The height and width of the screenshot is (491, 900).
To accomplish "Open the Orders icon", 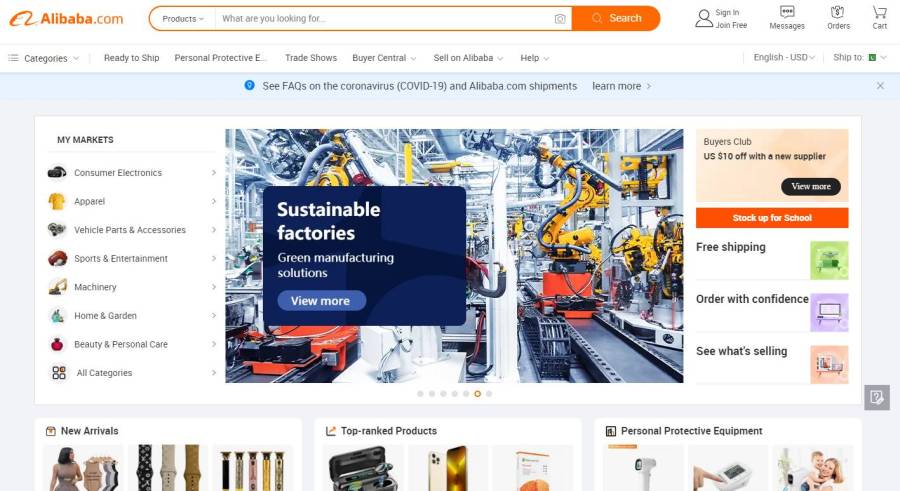I will 837,11.
